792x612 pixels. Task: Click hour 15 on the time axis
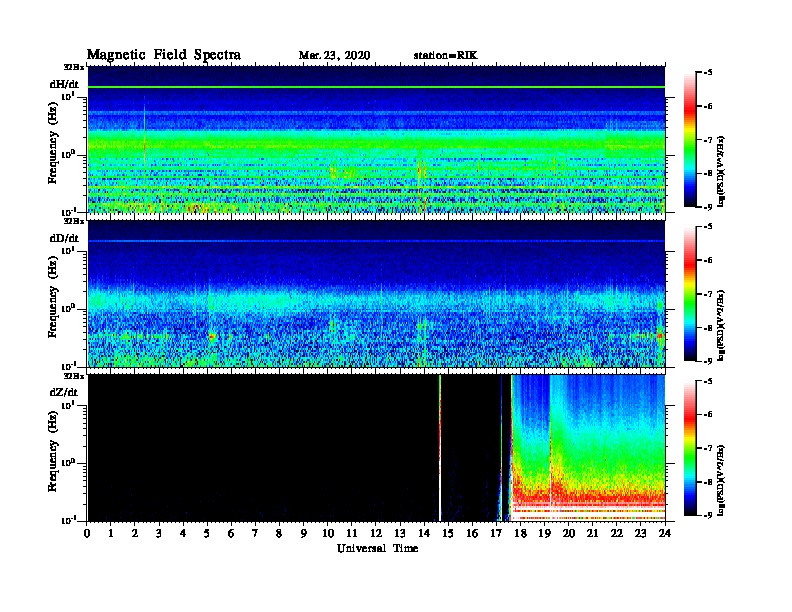point(448,534)
